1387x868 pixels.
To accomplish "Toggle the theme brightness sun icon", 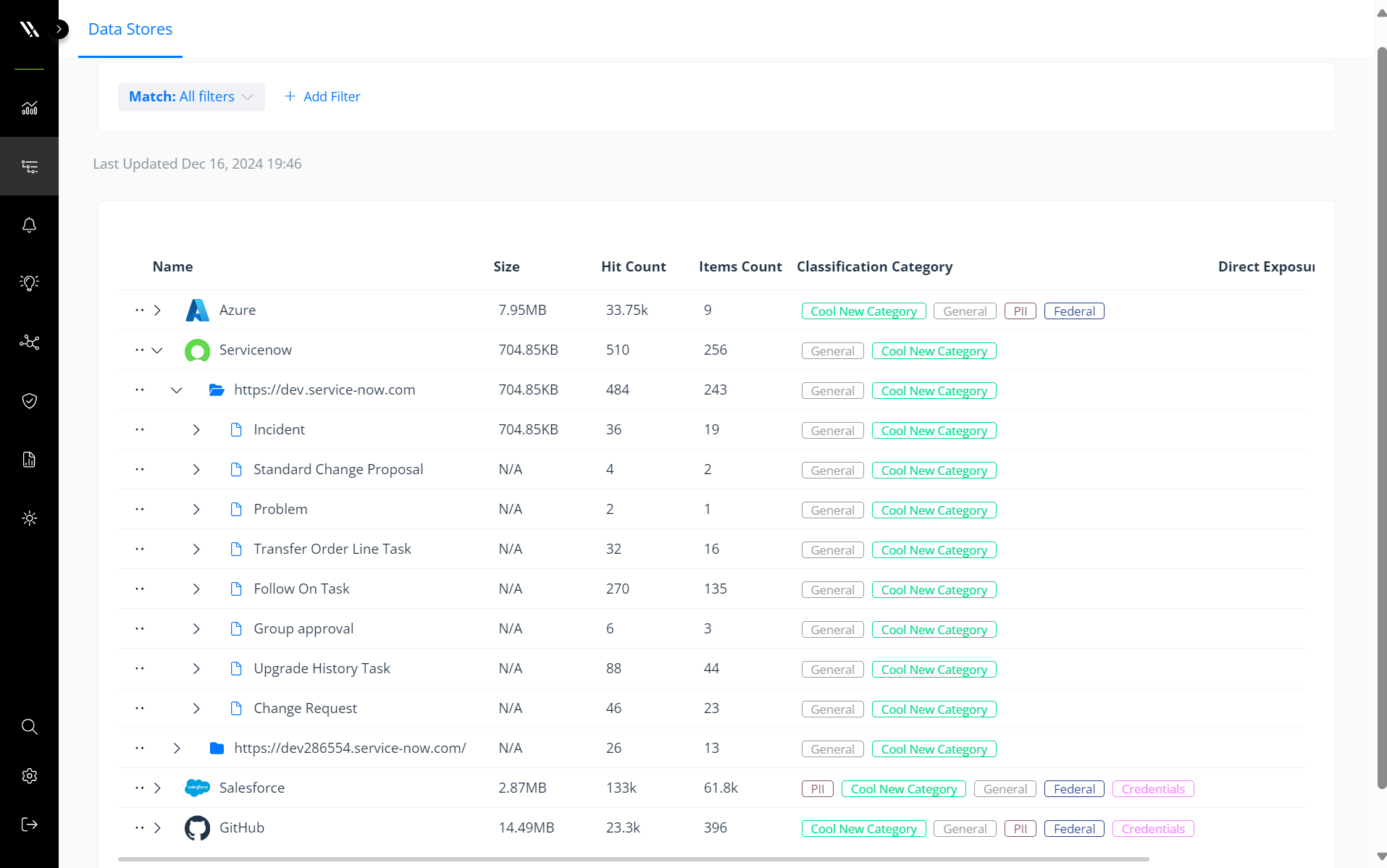I will tap(29, 518).
